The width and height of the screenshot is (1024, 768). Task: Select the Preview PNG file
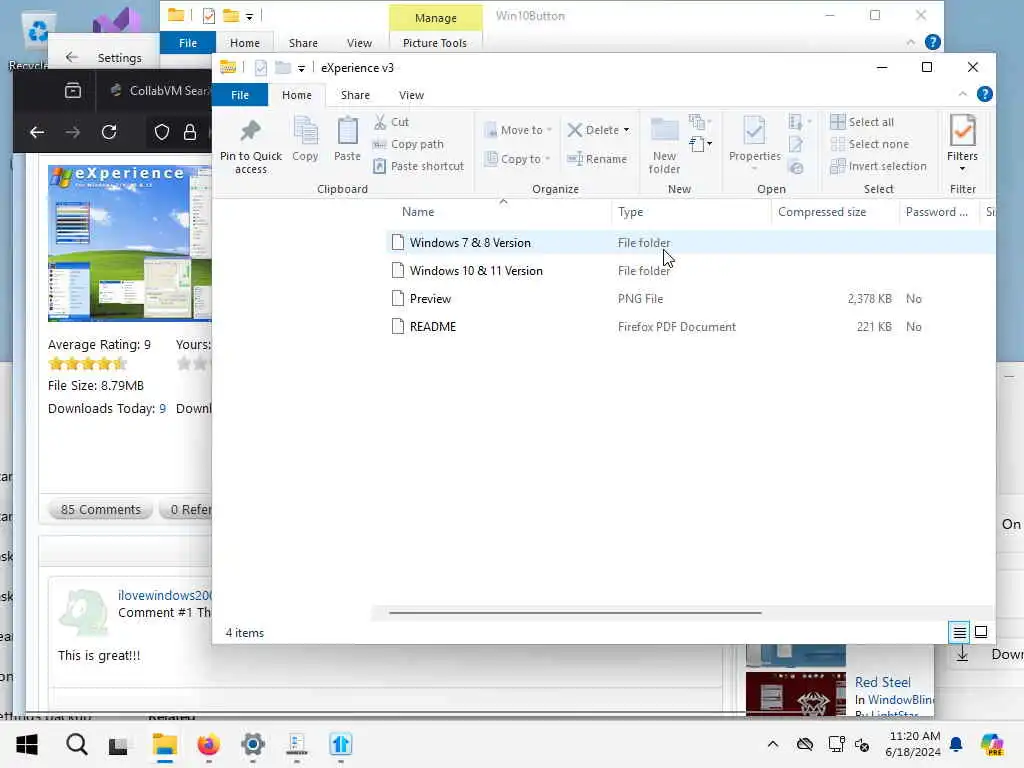tap(692, 299)
